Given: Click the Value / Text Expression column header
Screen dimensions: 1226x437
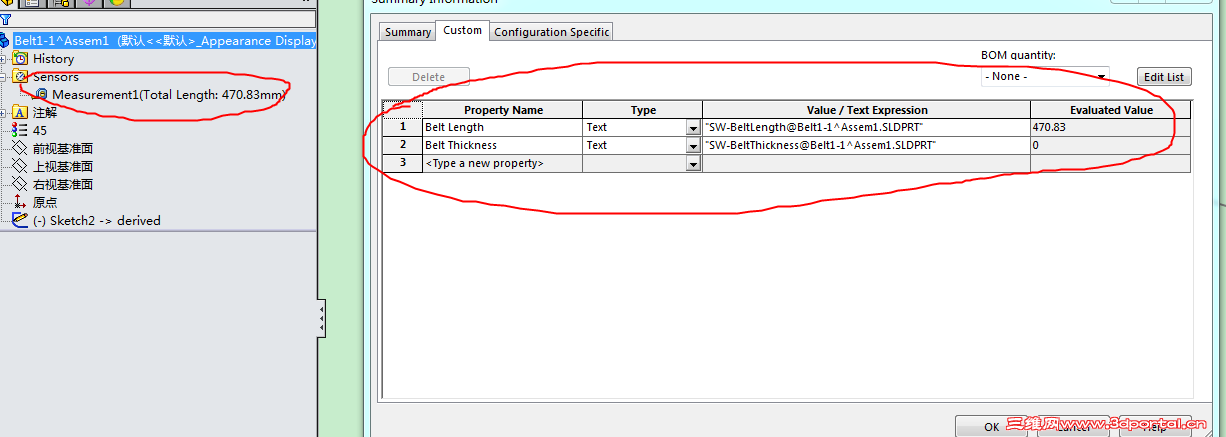Looking at the screenshot, I should coord(867,110).
